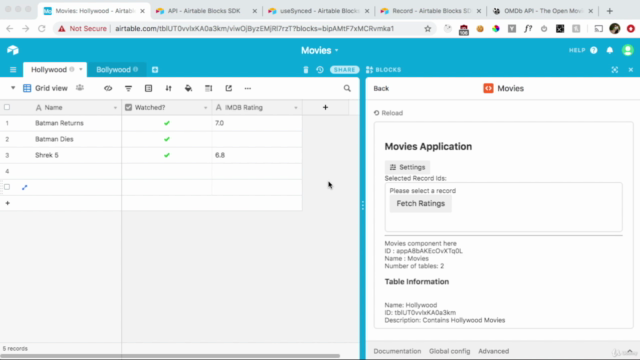Check the row 5 selection checkbox
The height and width of the screenshot is (360, 640).
[7, 187]
